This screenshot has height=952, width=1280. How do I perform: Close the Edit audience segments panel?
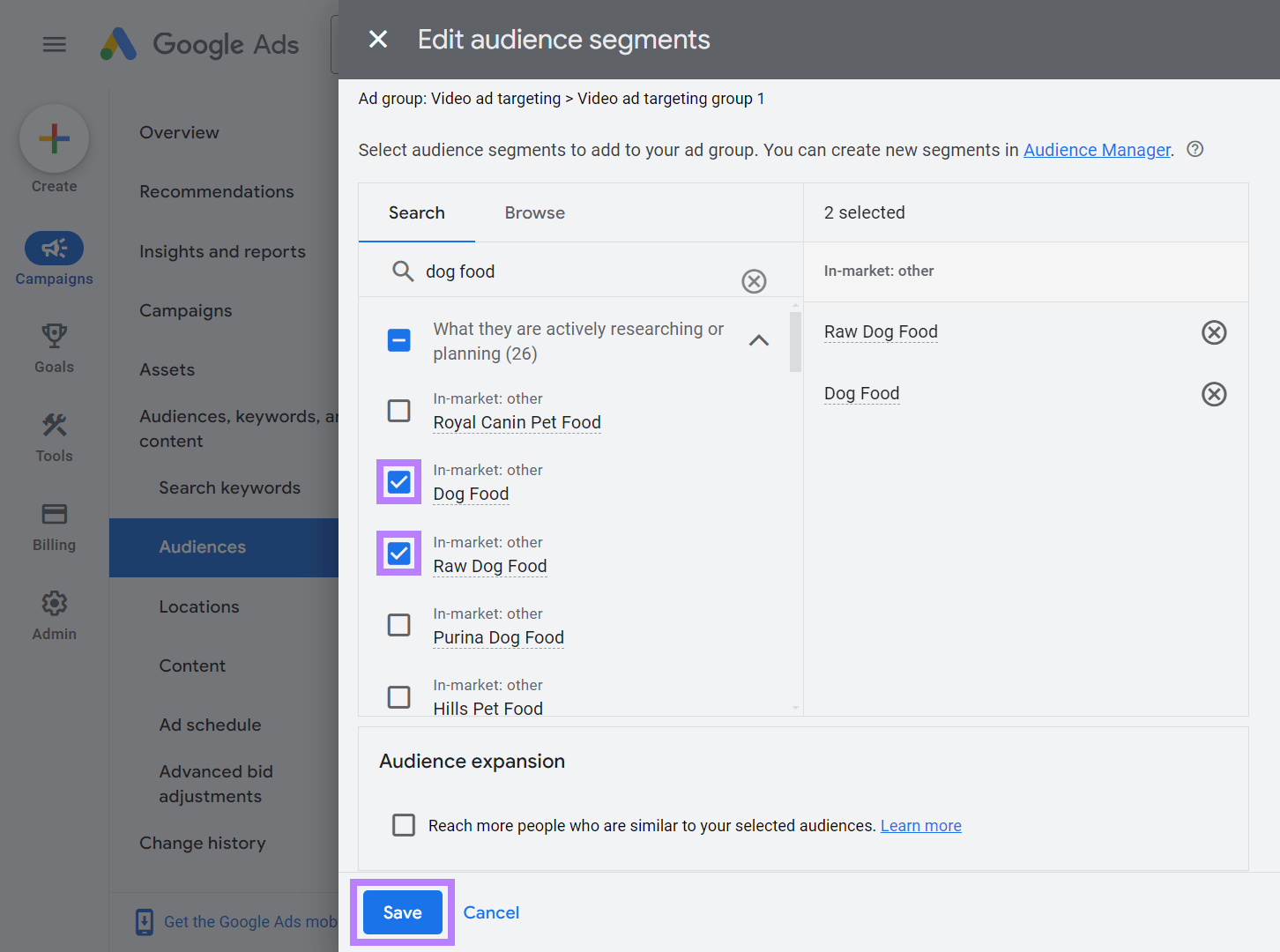(378, 40)
